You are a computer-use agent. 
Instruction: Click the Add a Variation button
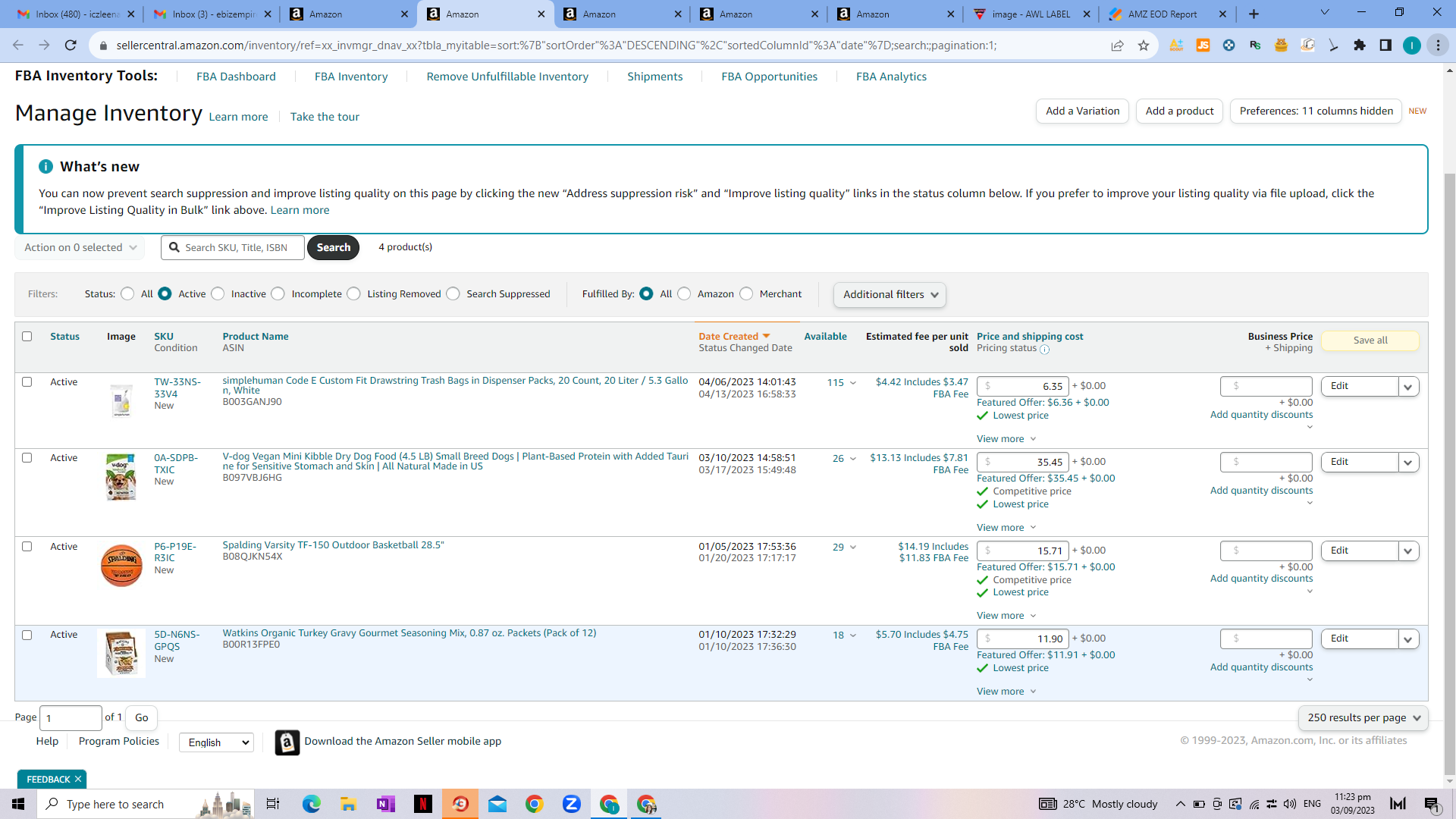pyautogui.click(x=1082, y=111)
